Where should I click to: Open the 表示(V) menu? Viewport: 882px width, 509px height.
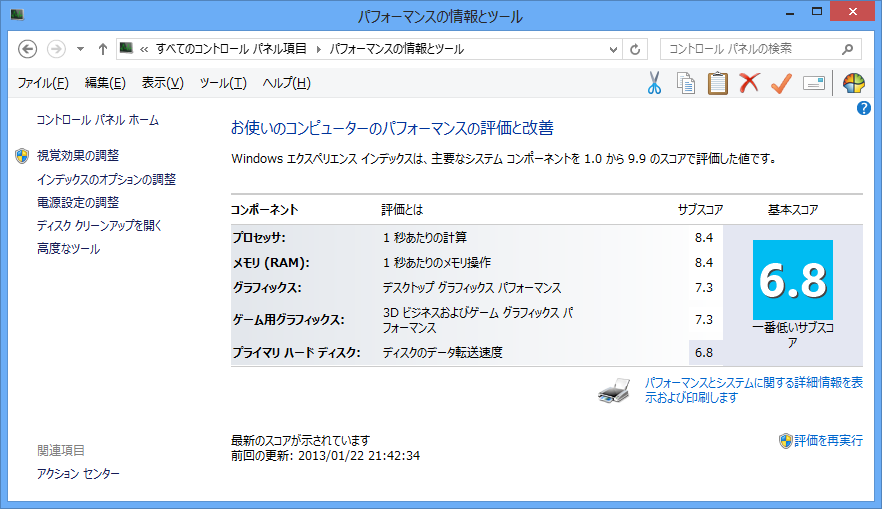[163, 83]
